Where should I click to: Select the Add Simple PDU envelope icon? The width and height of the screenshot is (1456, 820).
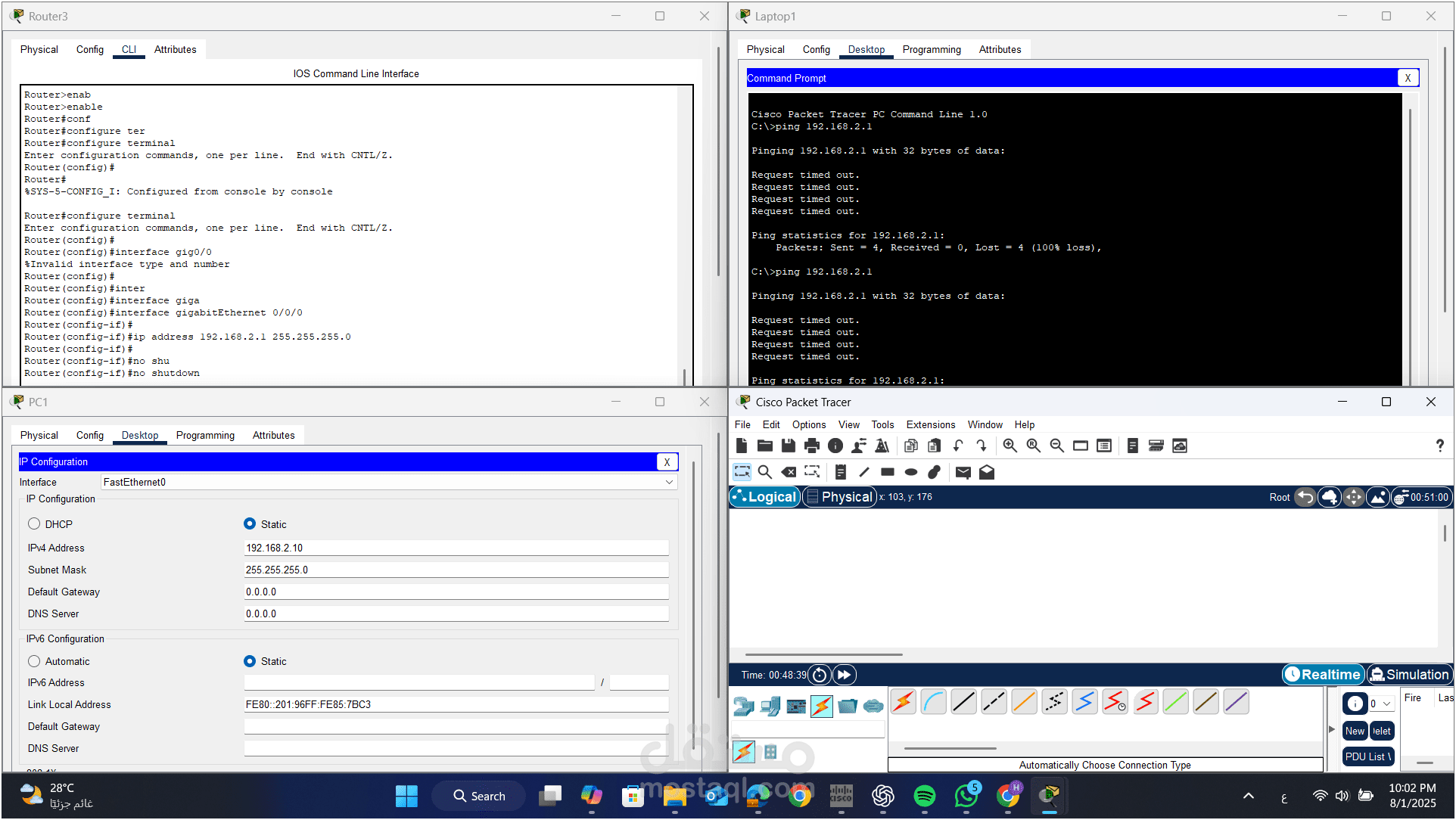(x=963, y=472)
